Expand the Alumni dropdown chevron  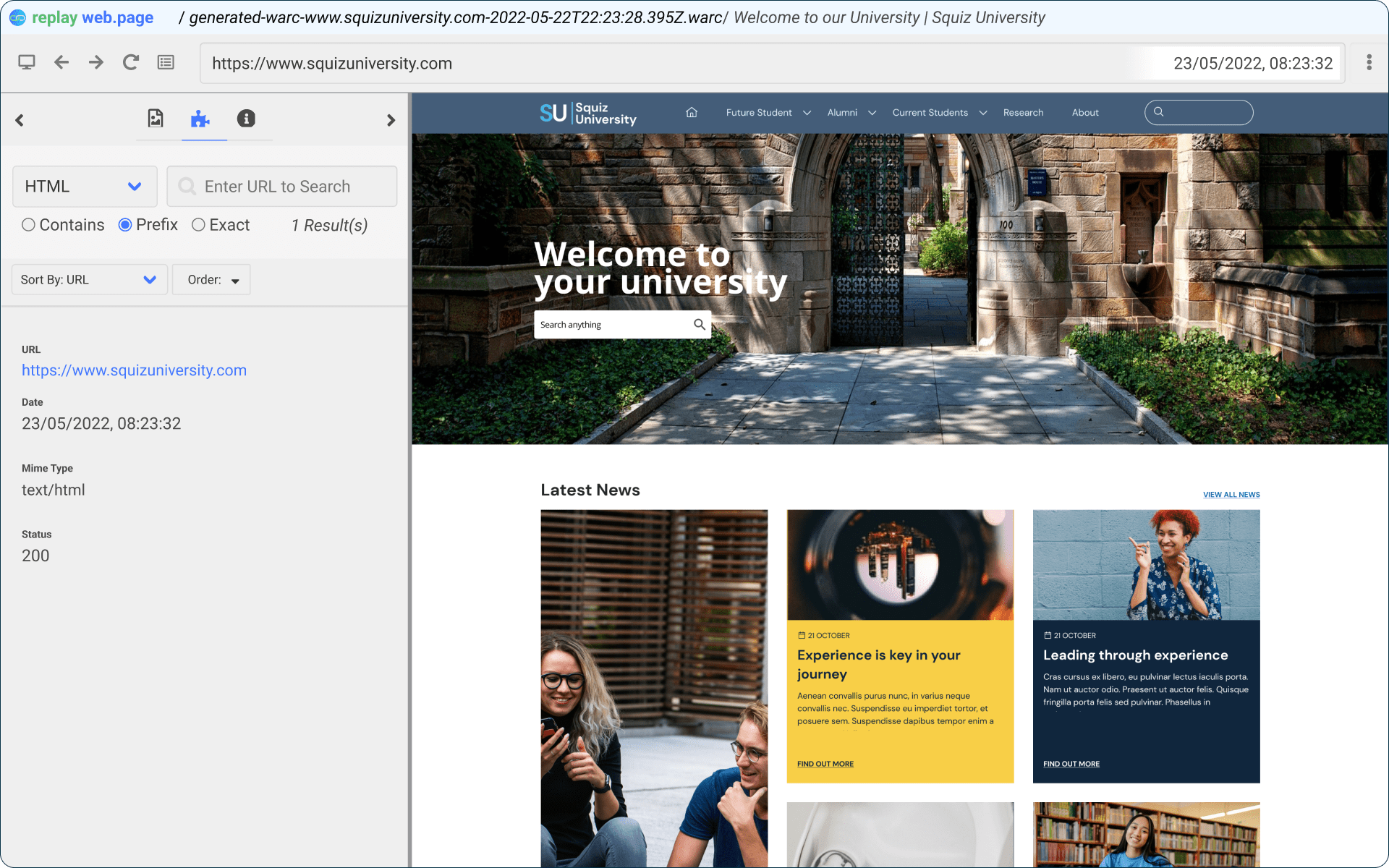[x=872, y=113]
